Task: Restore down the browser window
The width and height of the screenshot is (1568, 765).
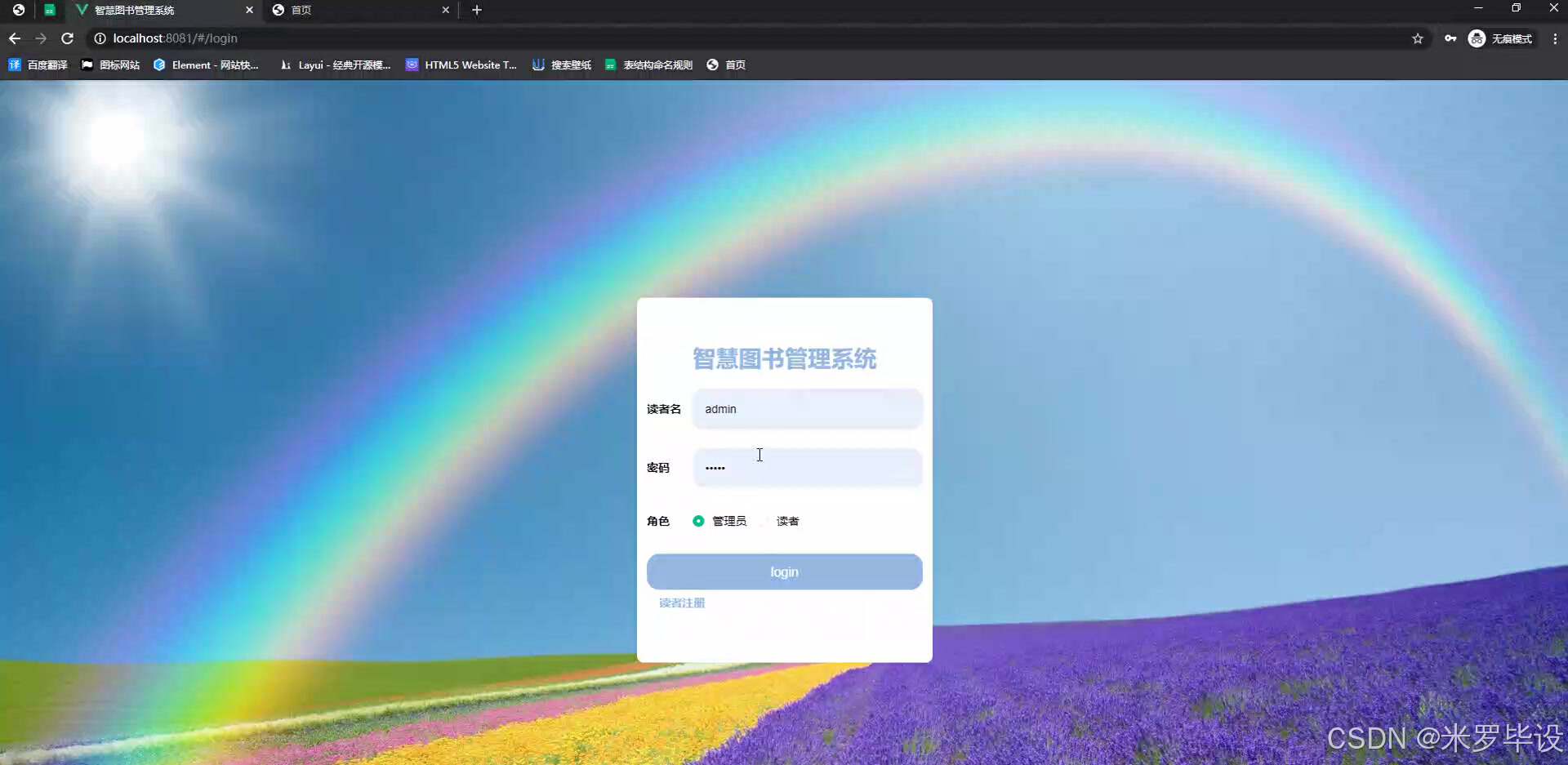Action: pos(1516,8)
